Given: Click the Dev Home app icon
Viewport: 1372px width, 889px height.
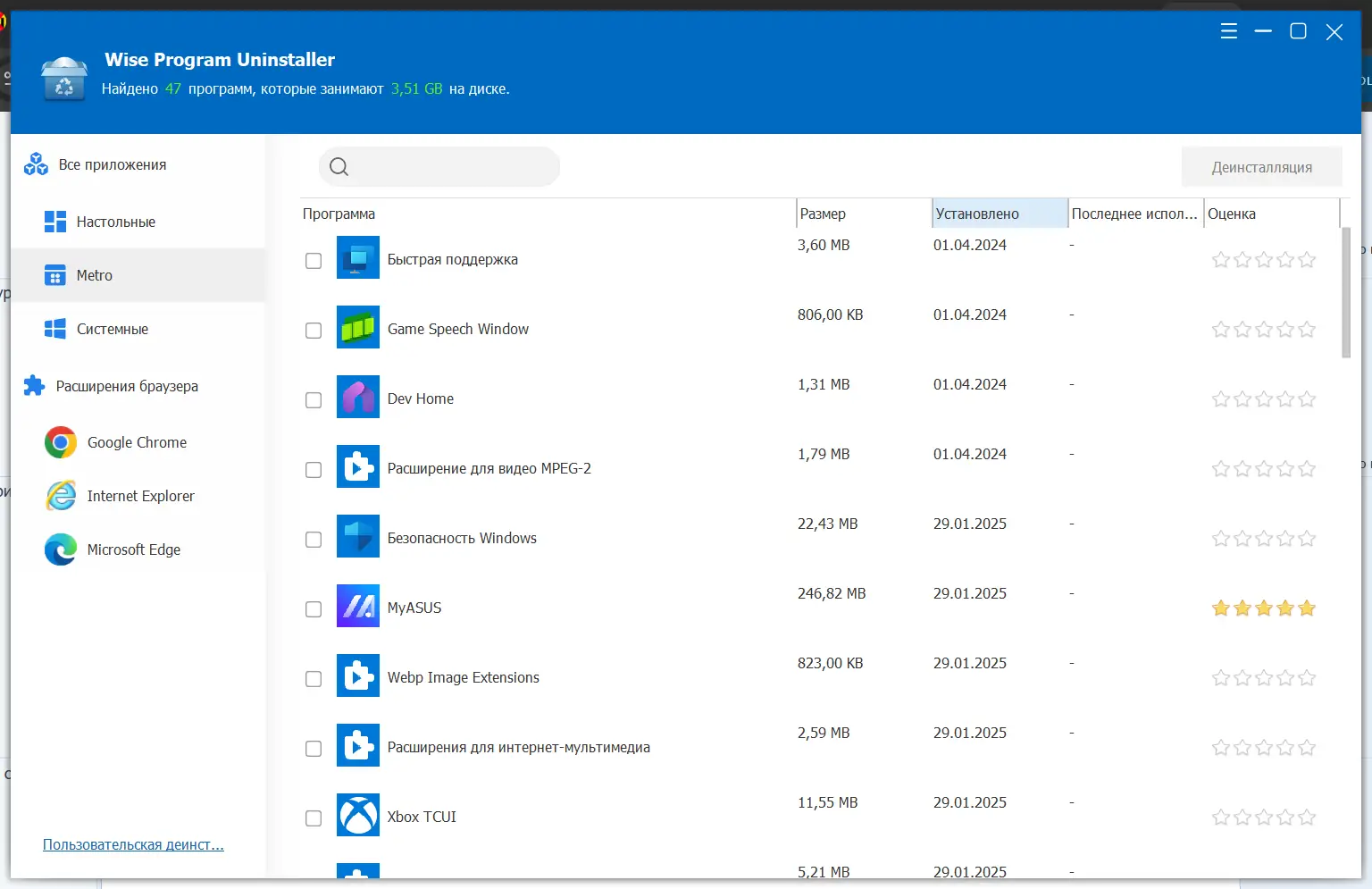Looking at the screenshot, I should (358, 398).
